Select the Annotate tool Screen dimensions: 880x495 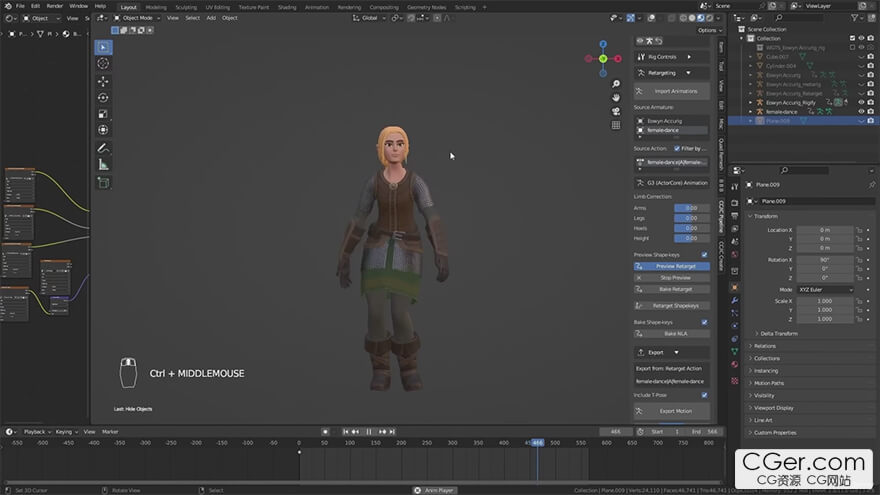(103, 148)
